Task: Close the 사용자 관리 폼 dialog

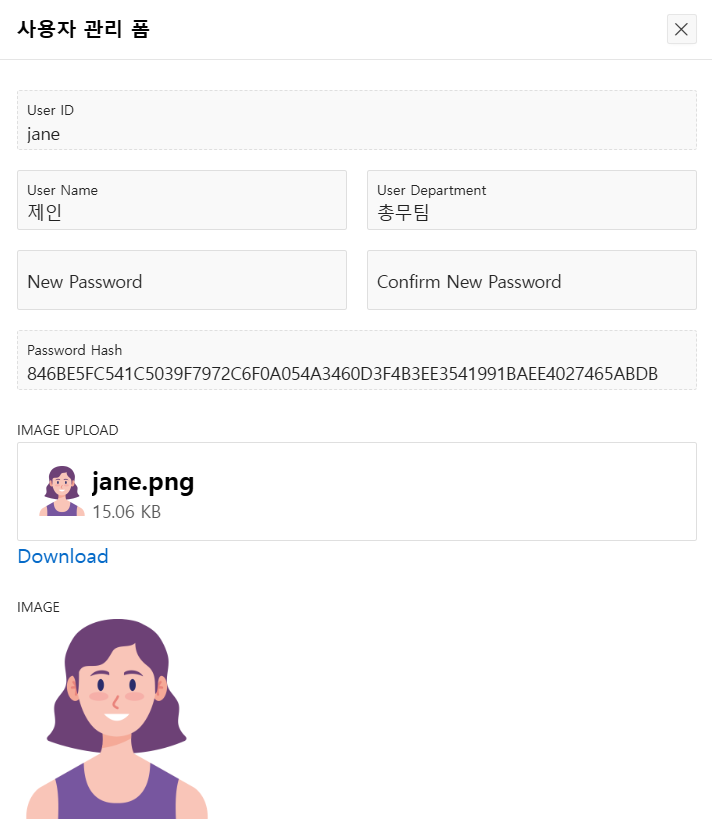Action: tap(682, 29)
